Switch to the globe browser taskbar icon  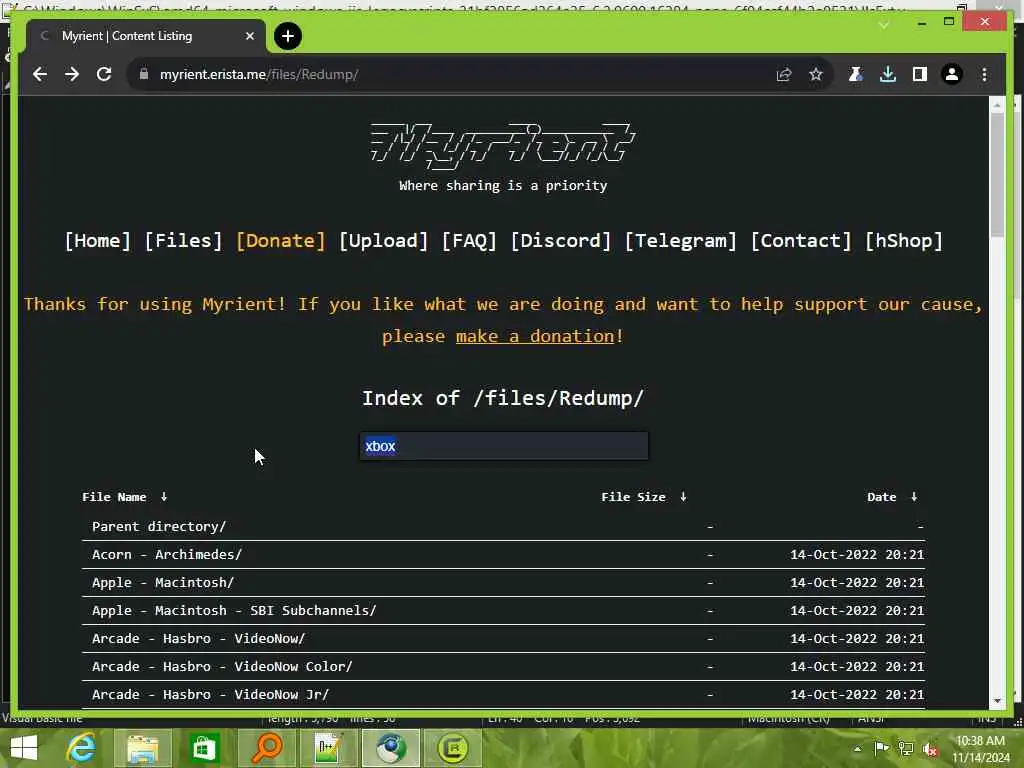391,748
